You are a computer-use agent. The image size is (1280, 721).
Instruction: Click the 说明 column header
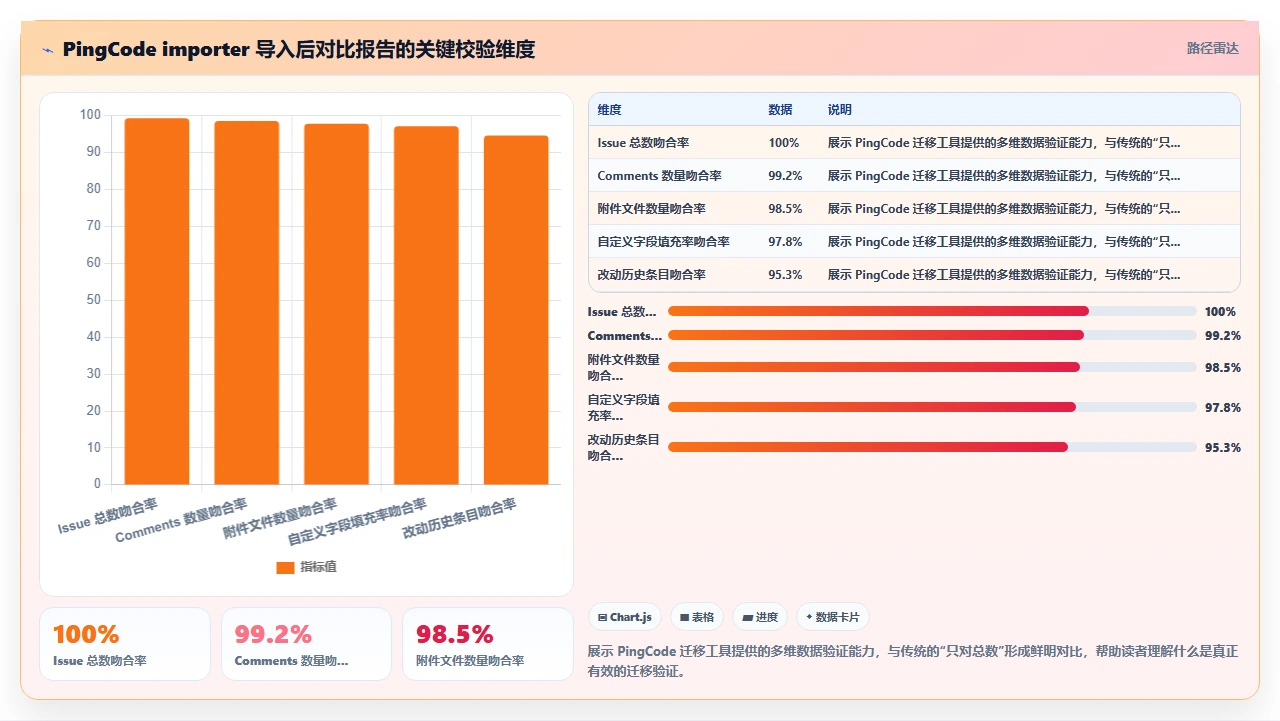point(840,110)
